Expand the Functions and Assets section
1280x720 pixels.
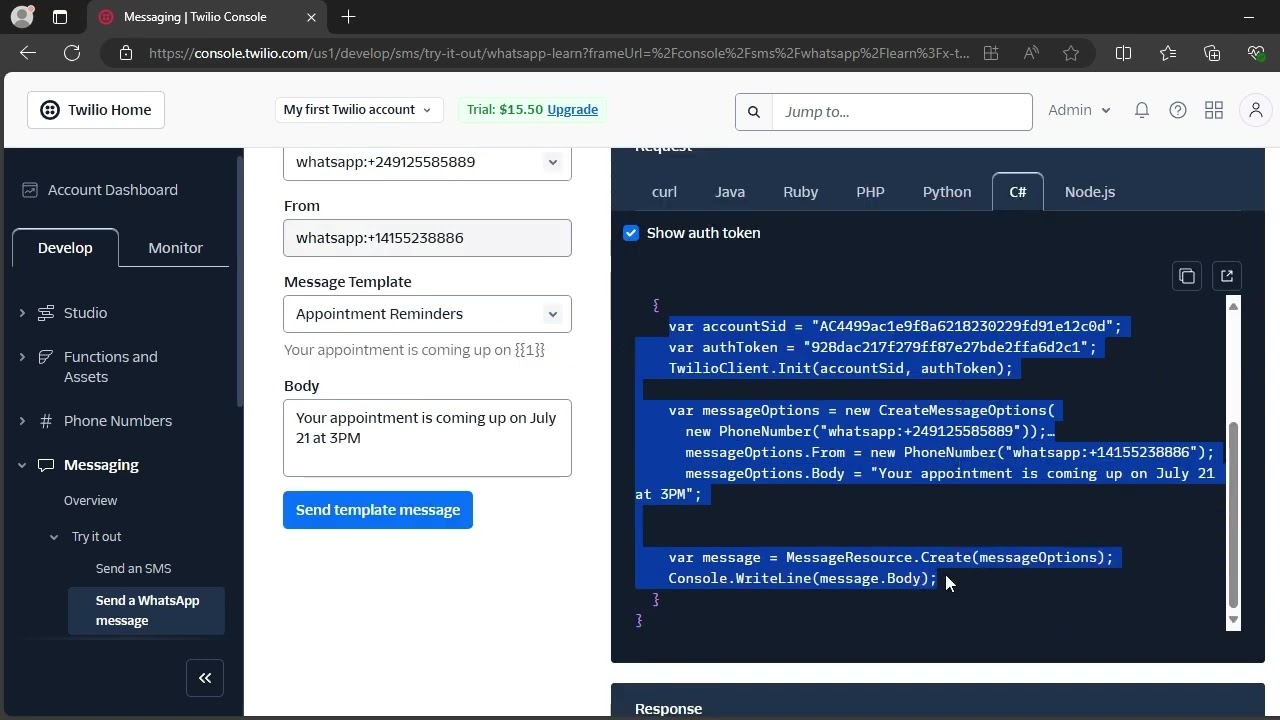click(x=22, y=357)
